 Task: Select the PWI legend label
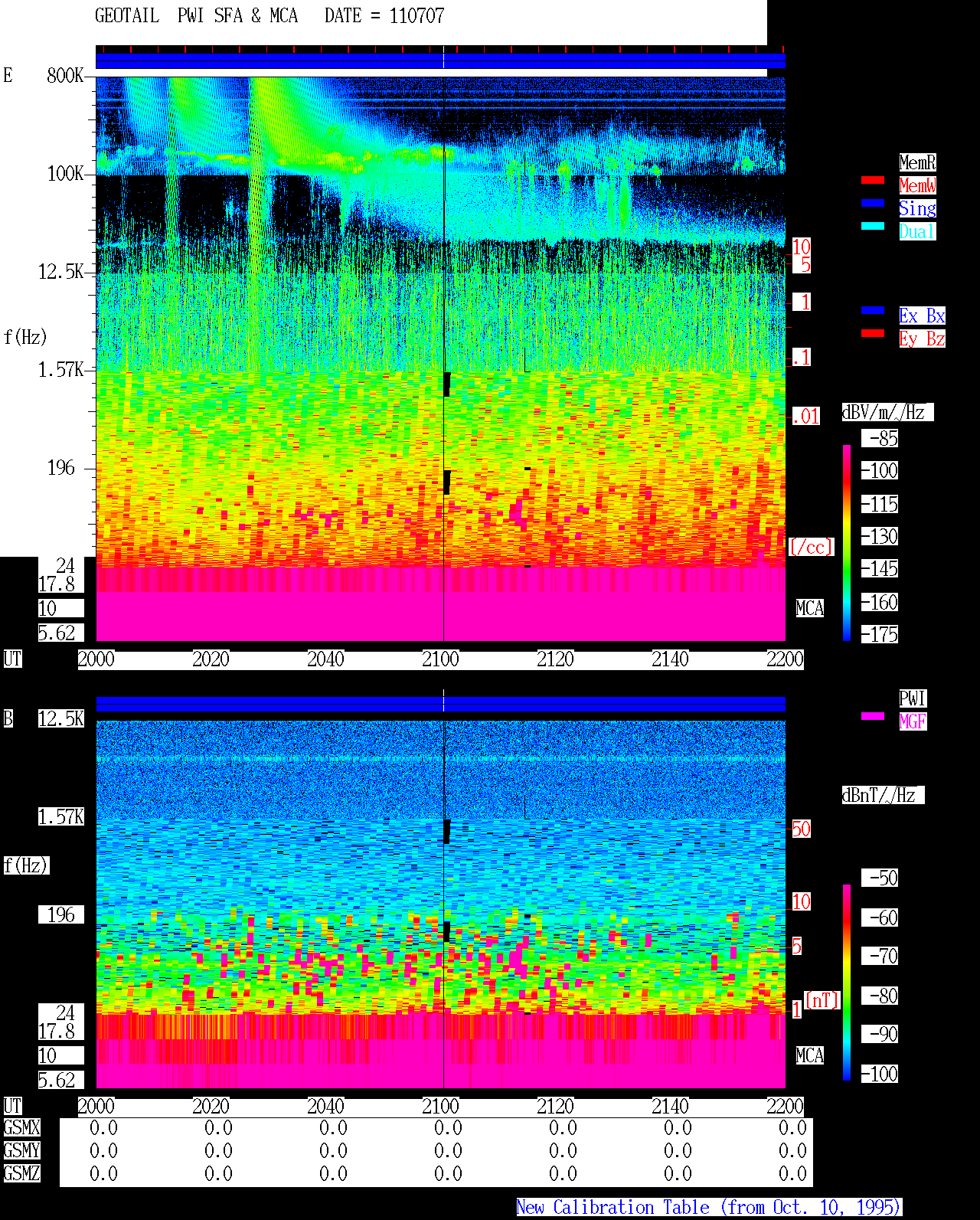[x=913, y=698]
